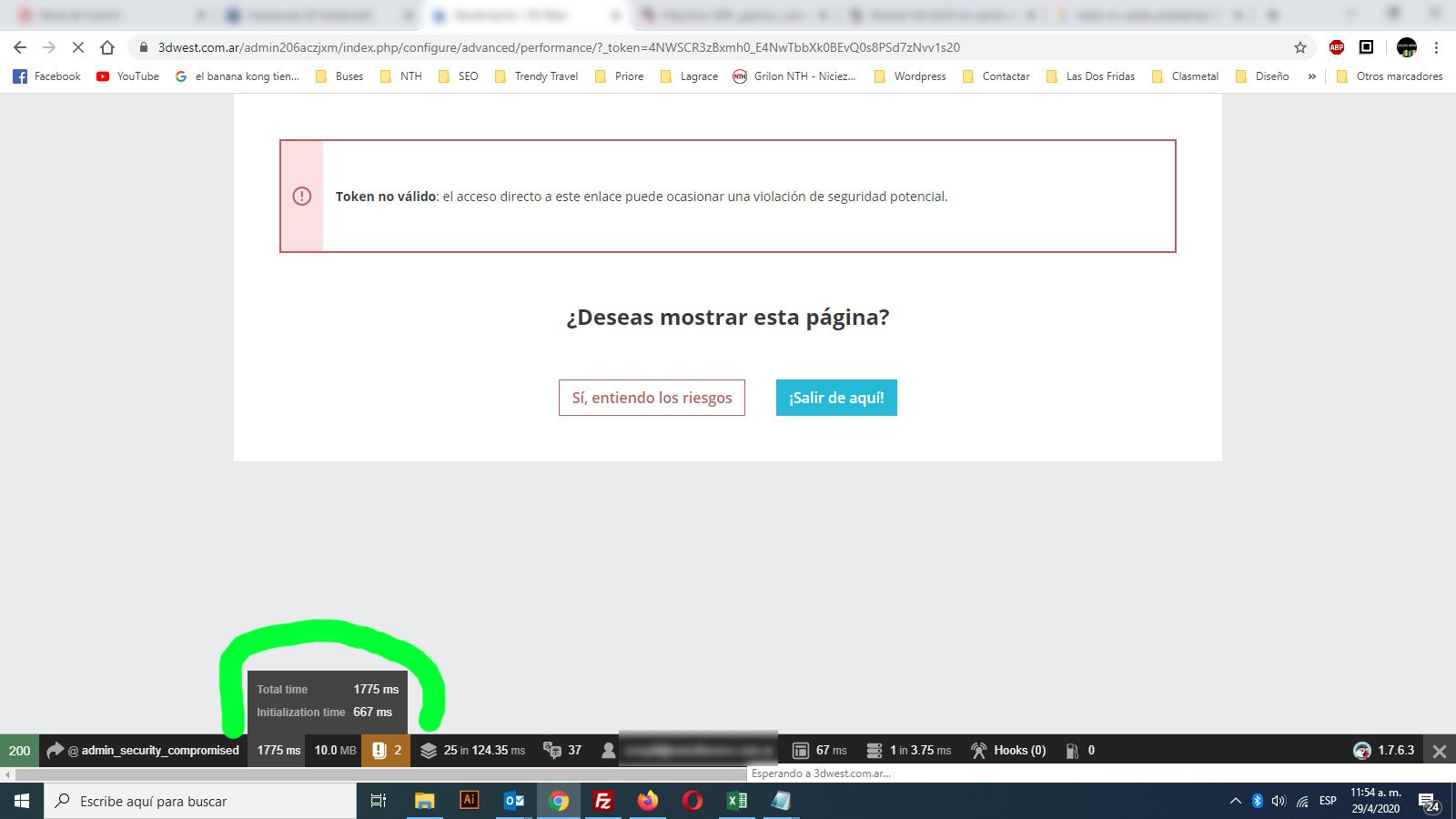Click 'Sí, entiendo los riesgos' button
Image resolution: width=1456 pixels, height=819 pixels.
[652, 398]
